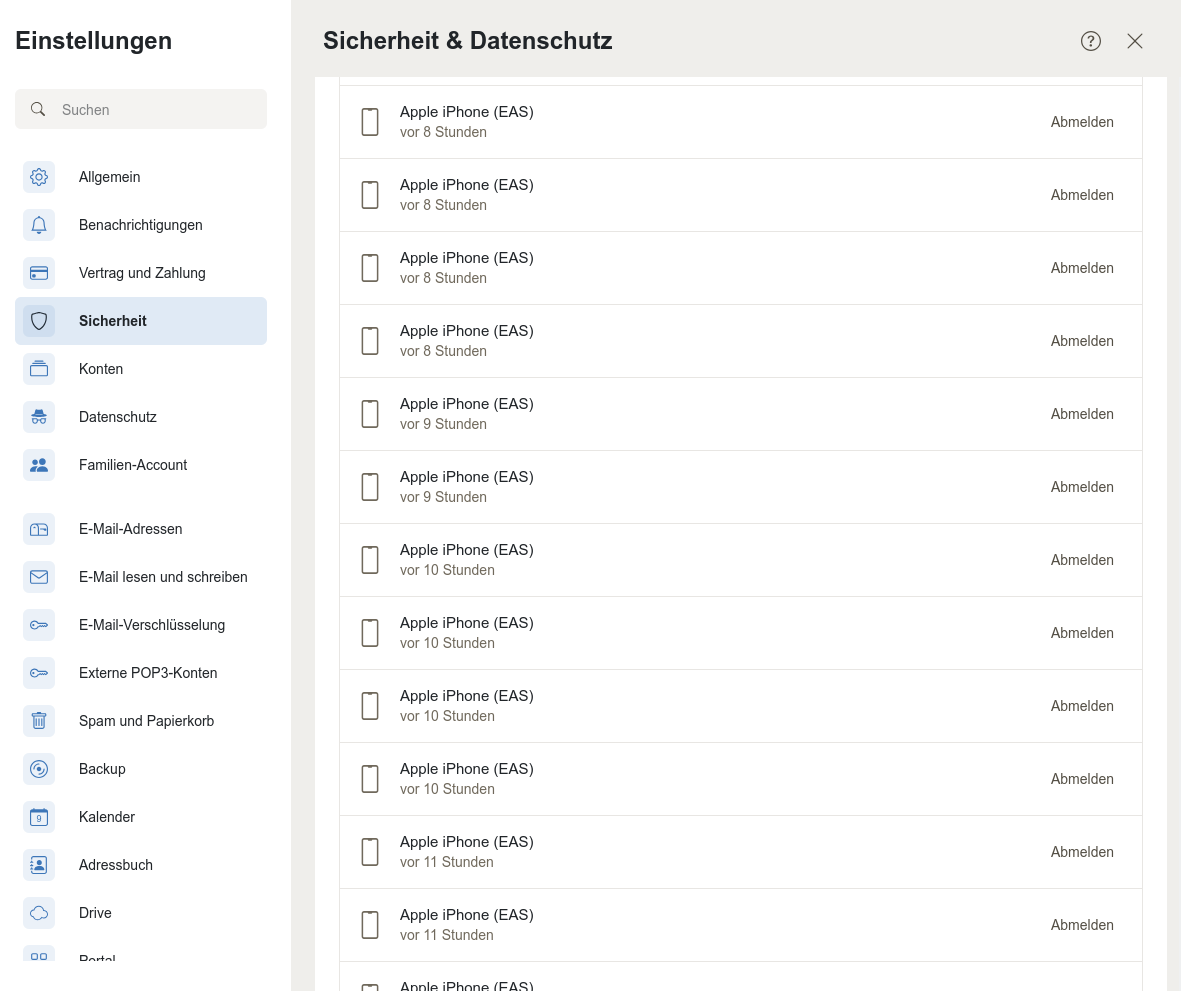Open the Backup settings section
The height and width of the screenshot is (991, 1181).
(x=102, y=769)
